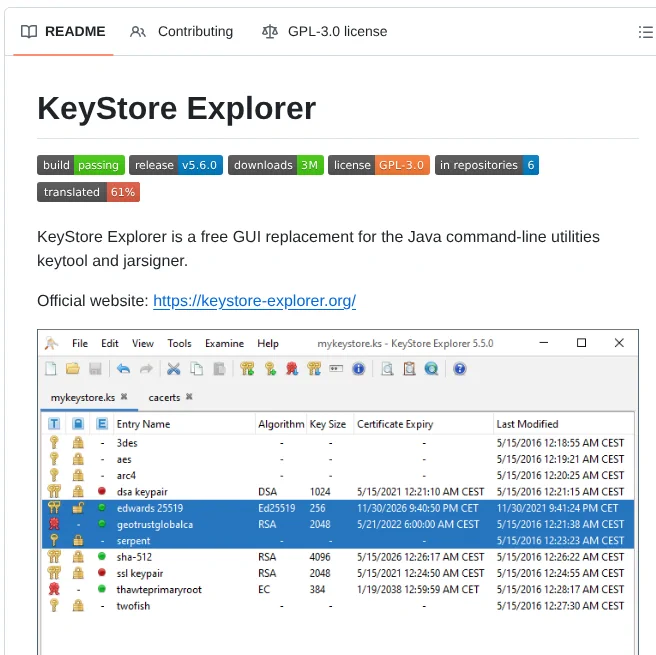Click the red expiry dot of ssl keypair

pos(102,572)
